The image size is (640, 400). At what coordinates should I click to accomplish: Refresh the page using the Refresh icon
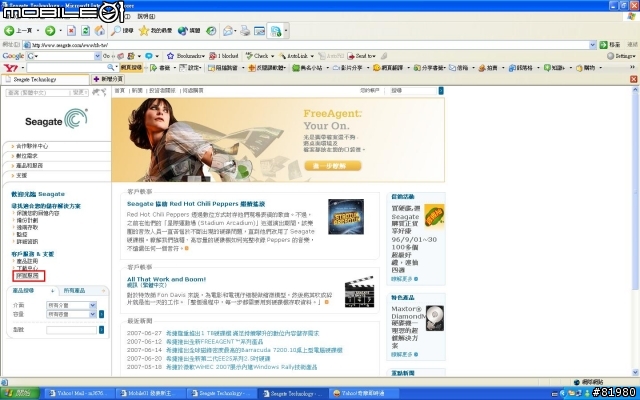point(85,31)
